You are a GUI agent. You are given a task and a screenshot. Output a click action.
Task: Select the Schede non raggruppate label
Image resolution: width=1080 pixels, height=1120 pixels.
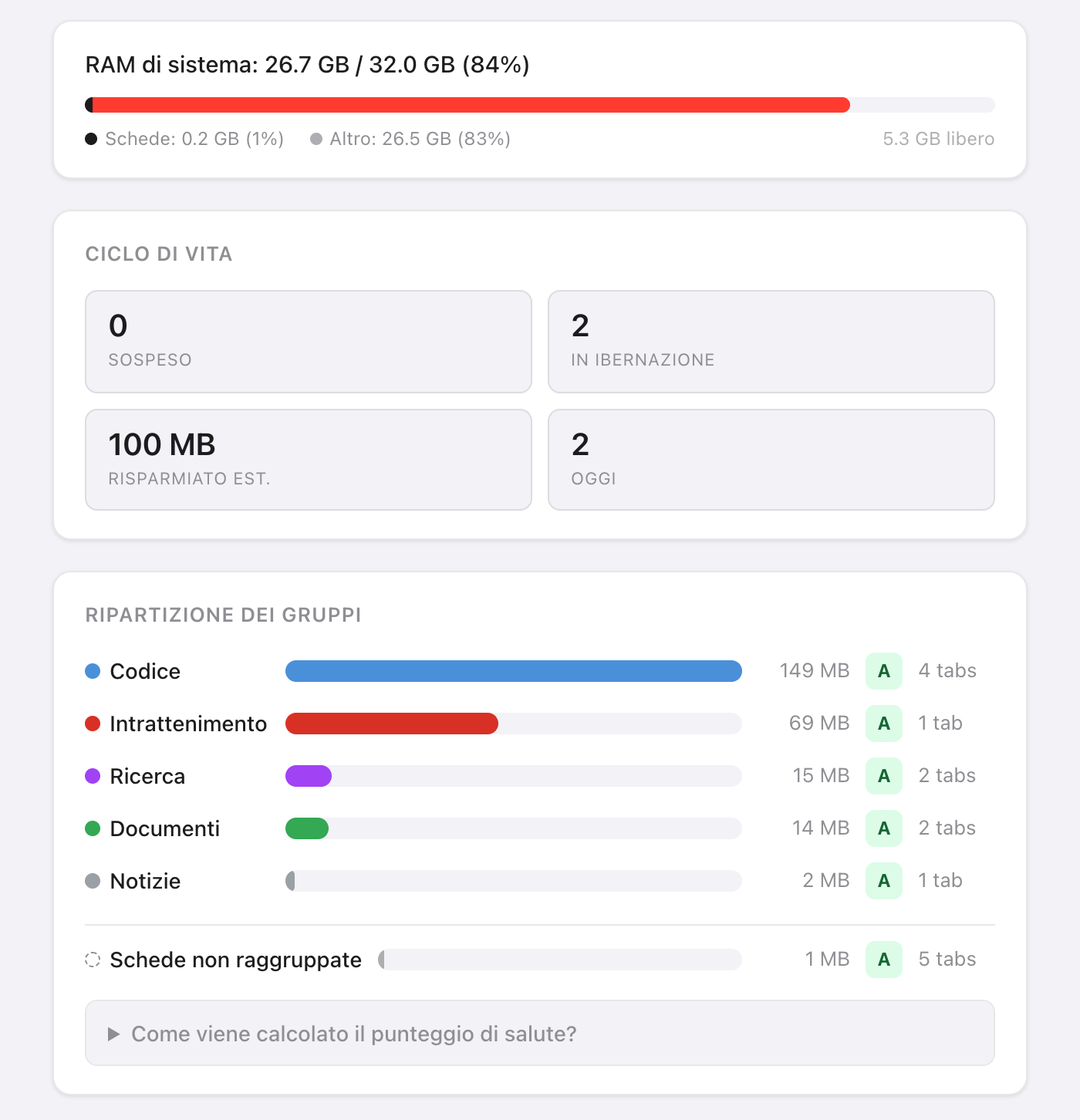pyautogui.click(x=236, y=960)
